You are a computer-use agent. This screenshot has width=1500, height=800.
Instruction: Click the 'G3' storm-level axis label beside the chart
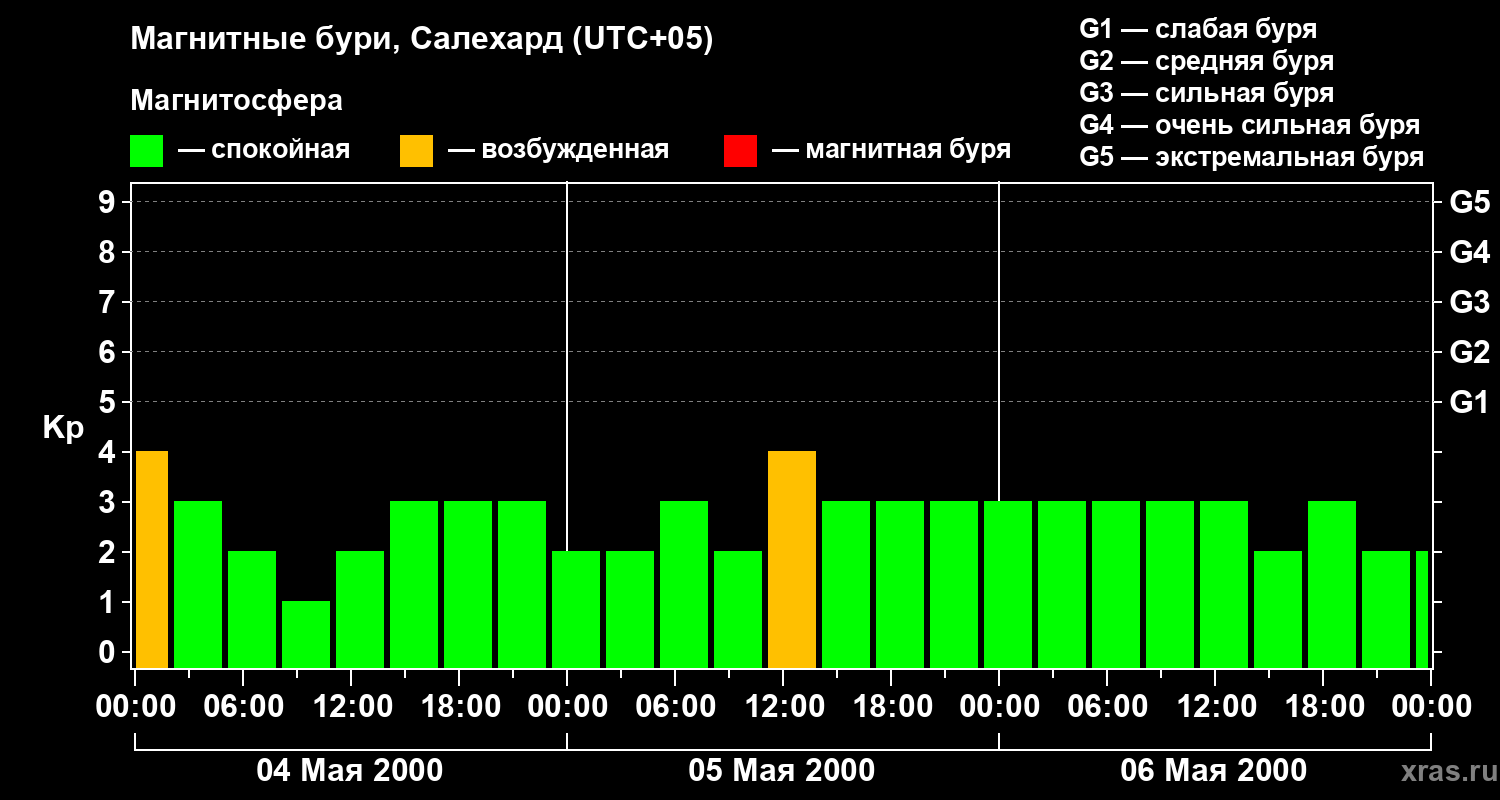click(1470, 302)
